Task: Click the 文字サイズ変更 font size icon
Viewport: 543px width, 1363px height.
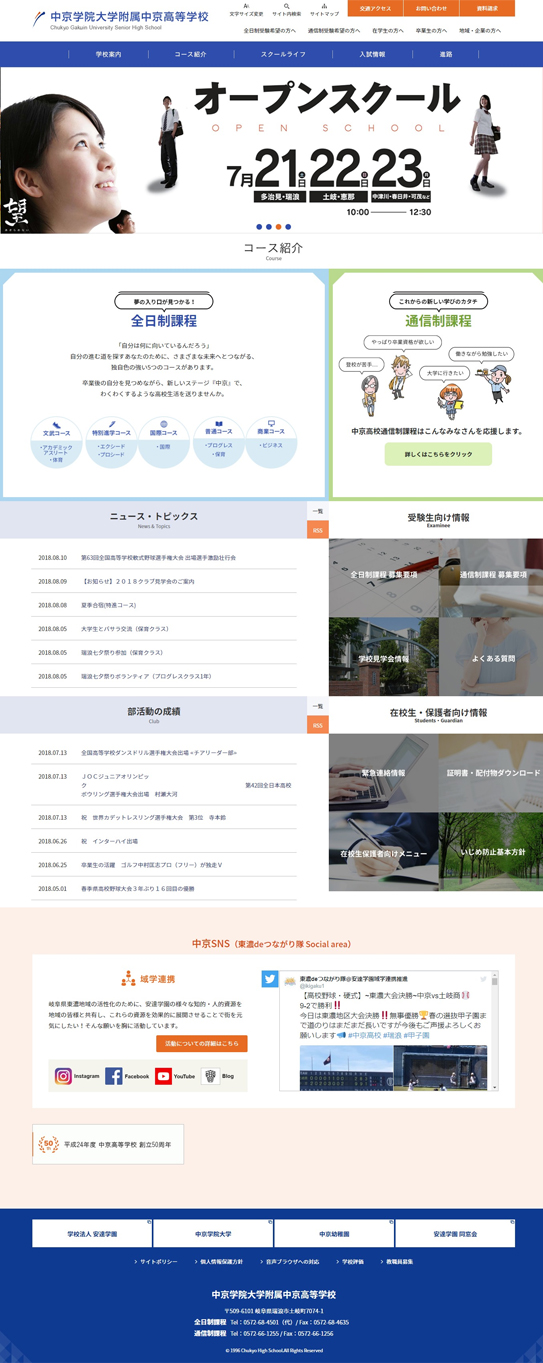Action: (x=246, y=6)
